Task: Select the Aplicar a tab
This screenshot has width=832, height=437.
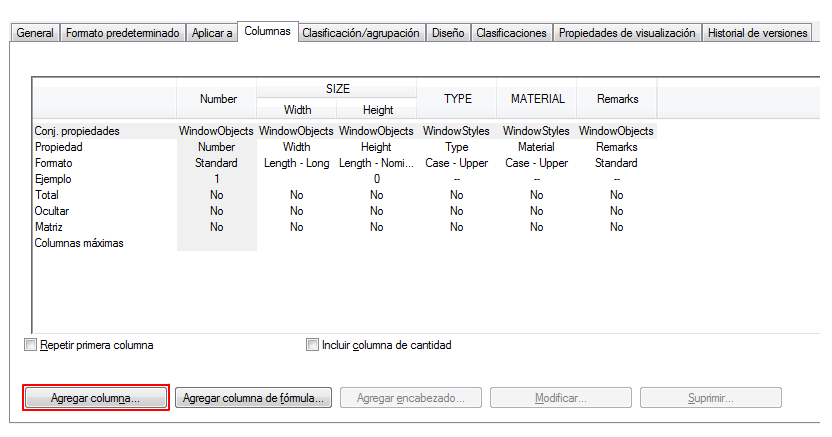Action: point(211,33)
